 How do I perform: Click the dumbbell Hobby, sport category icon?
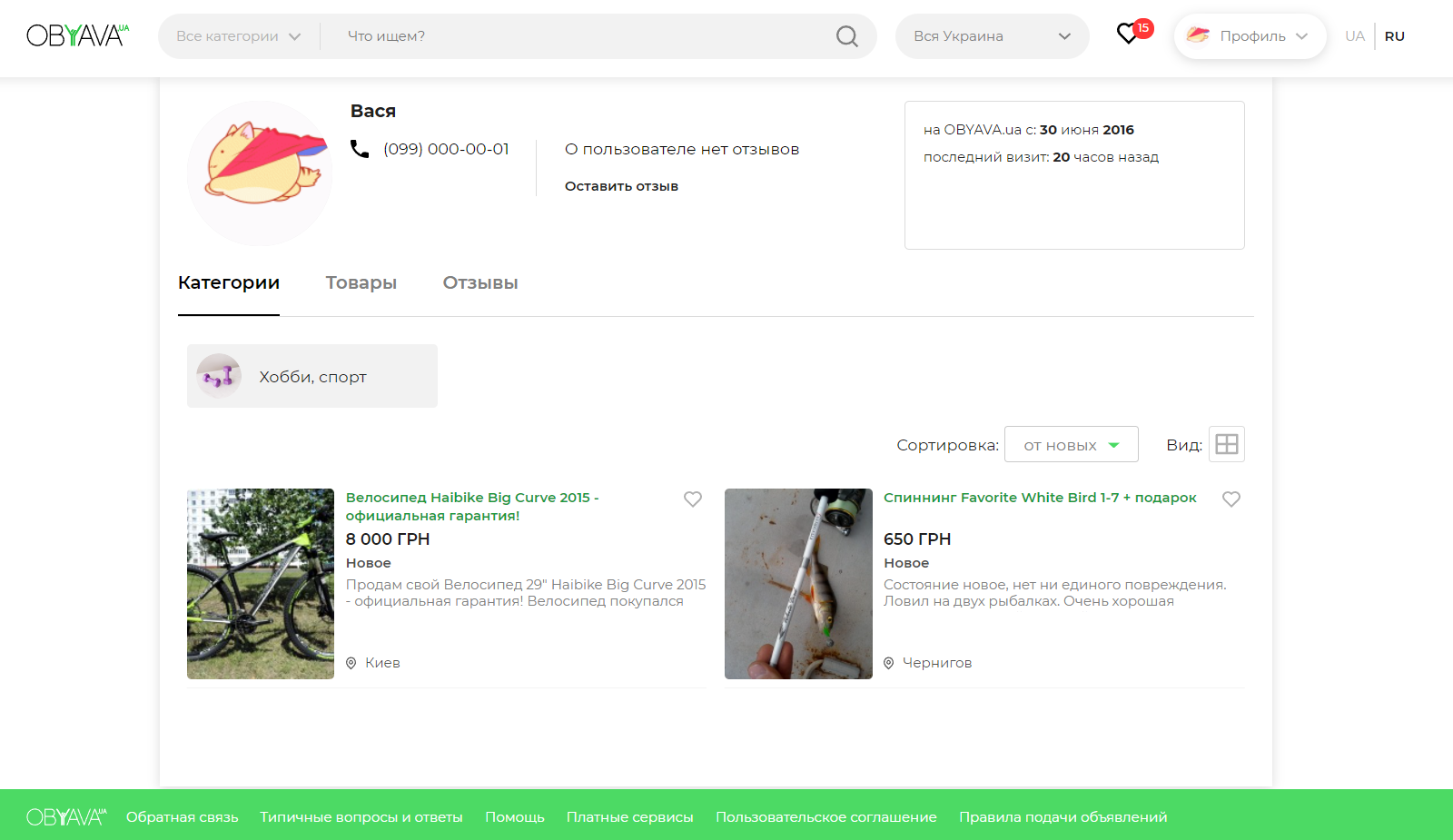(x=219, y=376)
